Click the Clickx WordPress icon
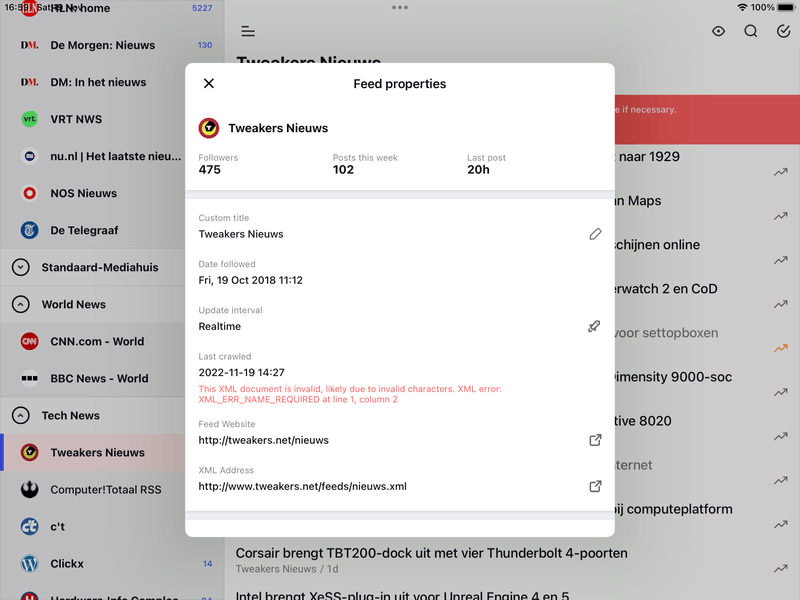The height and width of the screenshot is (600, 800). pos(30,564)
